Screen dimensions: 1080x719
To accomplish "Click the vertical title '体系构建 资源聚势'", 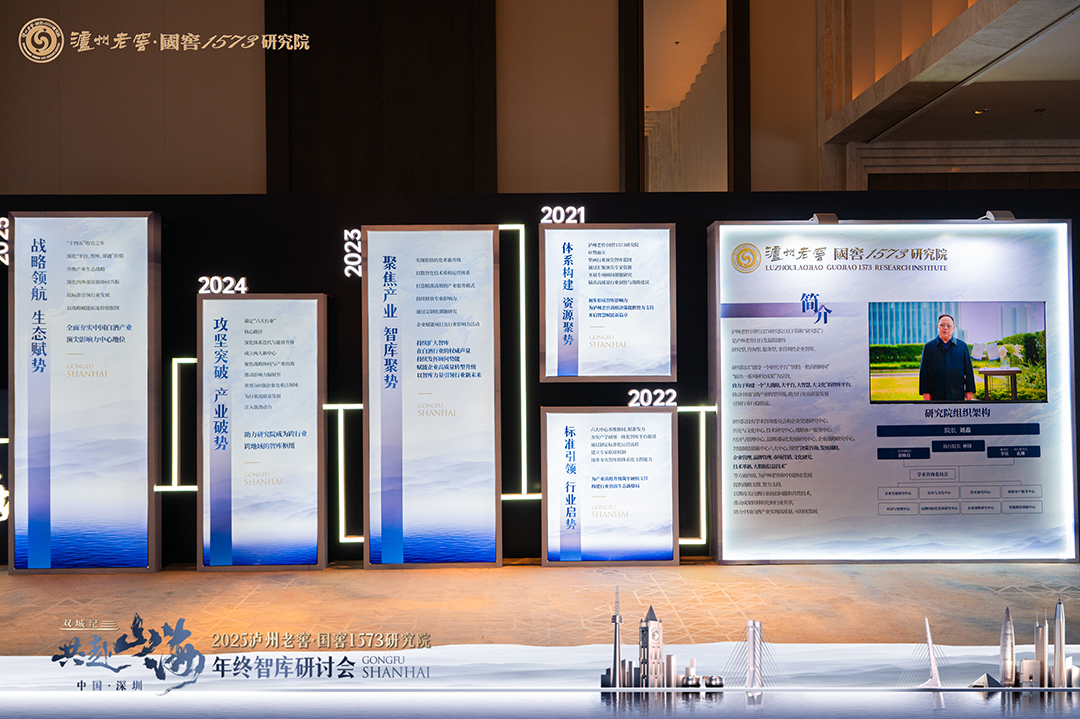I will click(568, 293).
